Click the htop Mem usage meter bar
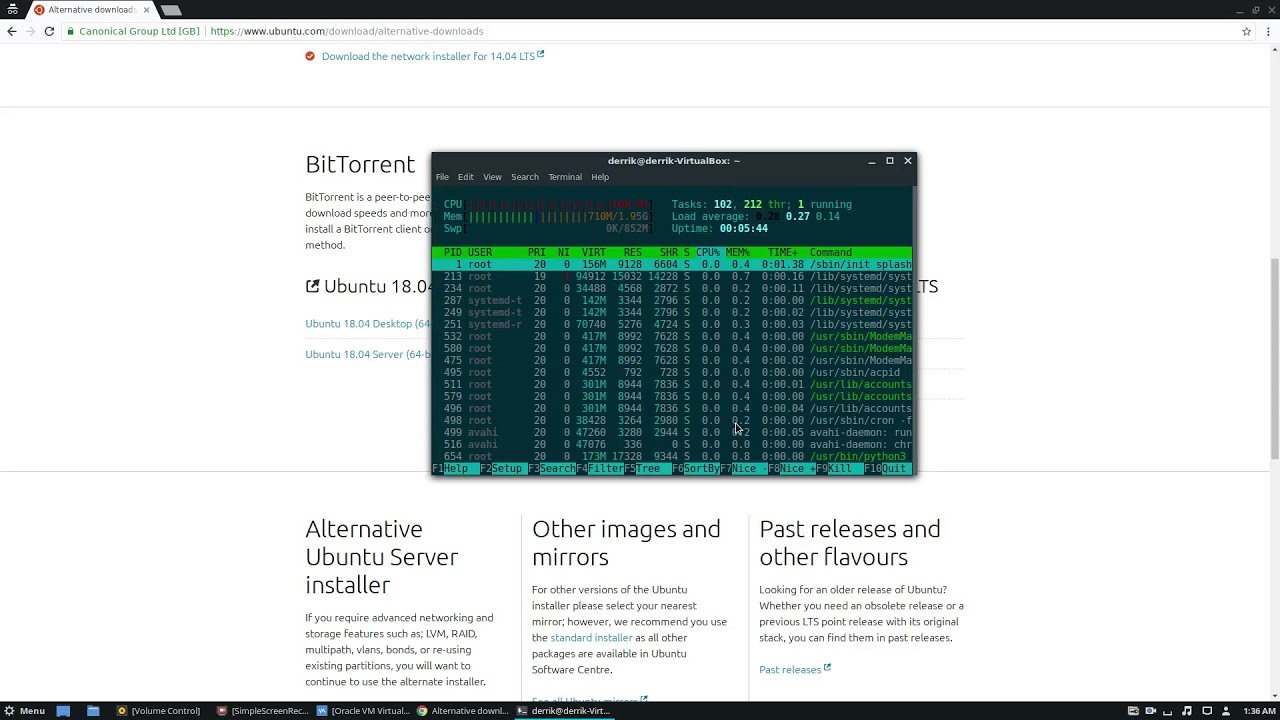 [x=547, y=217]
